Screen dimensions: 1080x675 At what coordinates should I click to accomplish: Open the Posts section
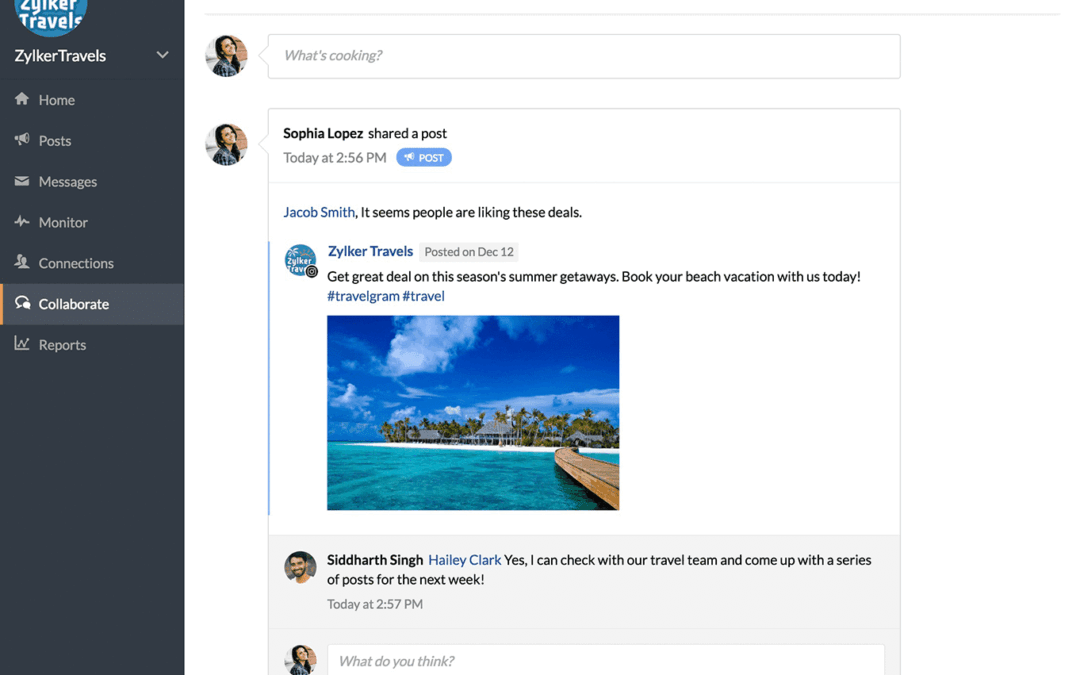(x=92, y=141)
